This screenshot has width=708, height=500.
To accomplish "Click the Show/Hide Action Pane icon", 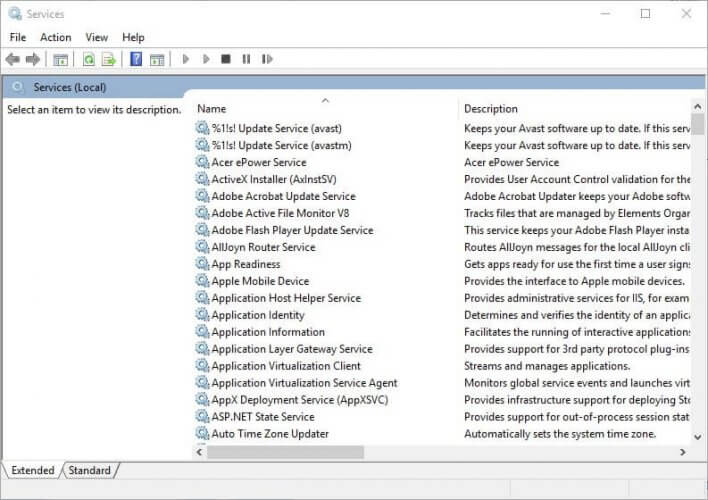I will [157, 60].
